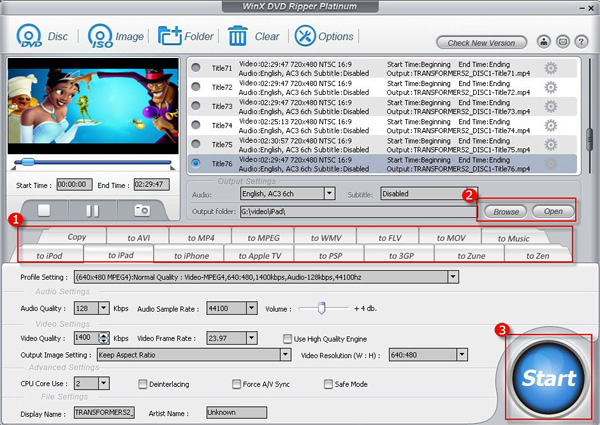Switch to the to FLV tab
Viewport: 600px width, 425px height.
390,238
